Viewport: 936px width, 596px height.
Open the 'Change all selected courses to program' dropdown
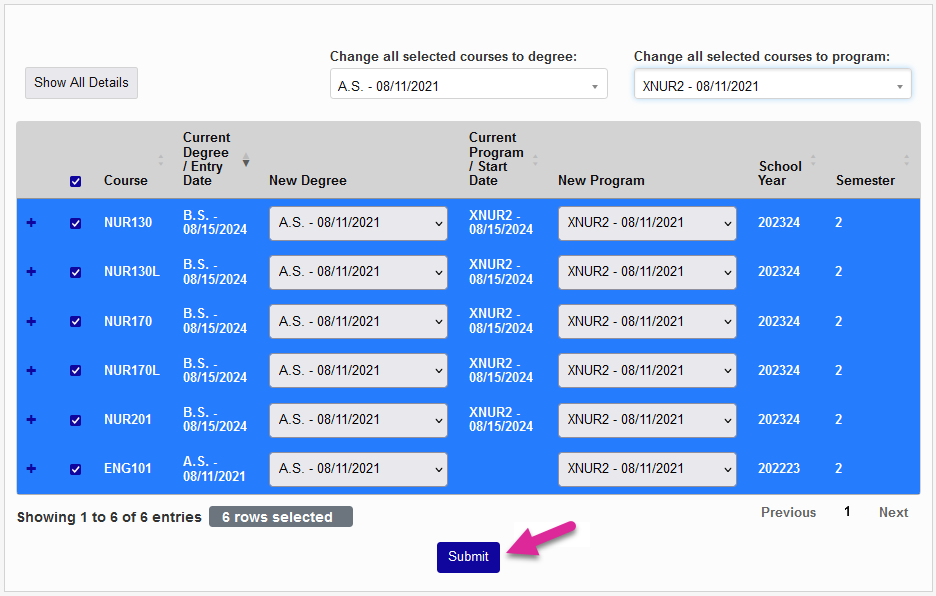pyautogui.click(x=772, y=84)
